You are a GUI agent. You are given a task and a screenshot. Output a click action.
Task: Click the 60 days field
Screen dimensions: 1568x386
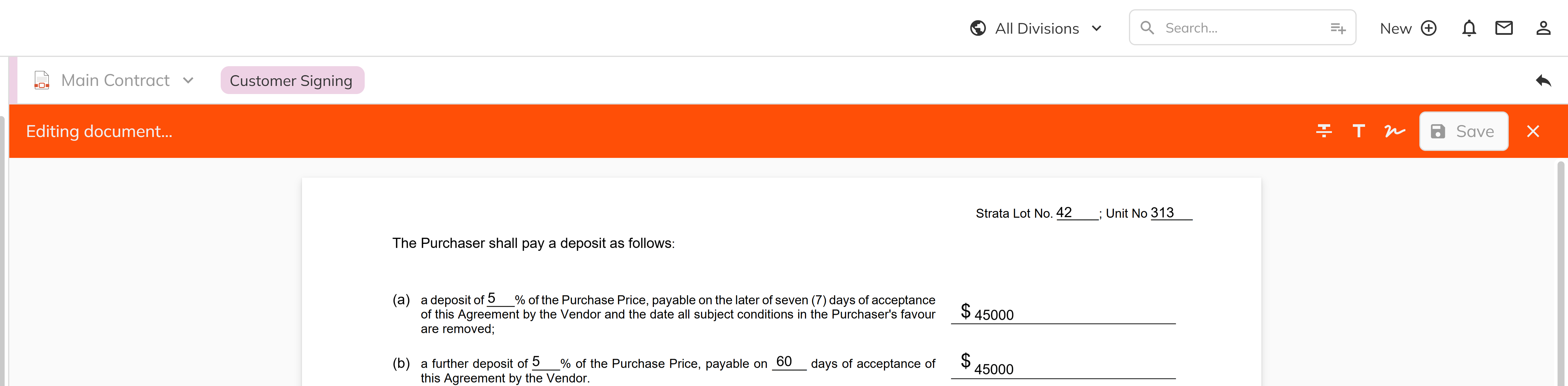(x=788, y=362)
